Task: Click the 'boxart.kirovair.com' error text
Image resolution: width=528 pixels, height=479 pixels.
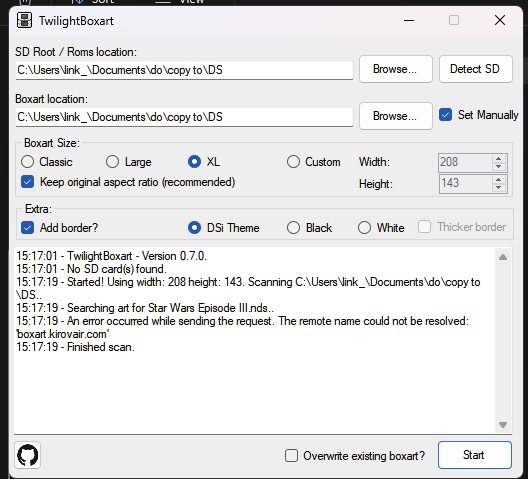Action: tap(63, 334)
